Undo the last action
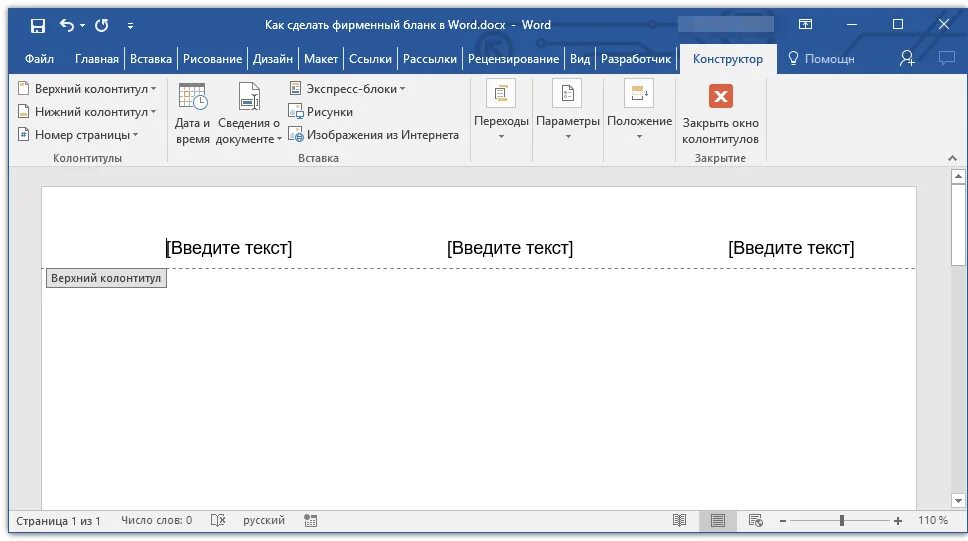Screen dimensions: 968x541 67,25
